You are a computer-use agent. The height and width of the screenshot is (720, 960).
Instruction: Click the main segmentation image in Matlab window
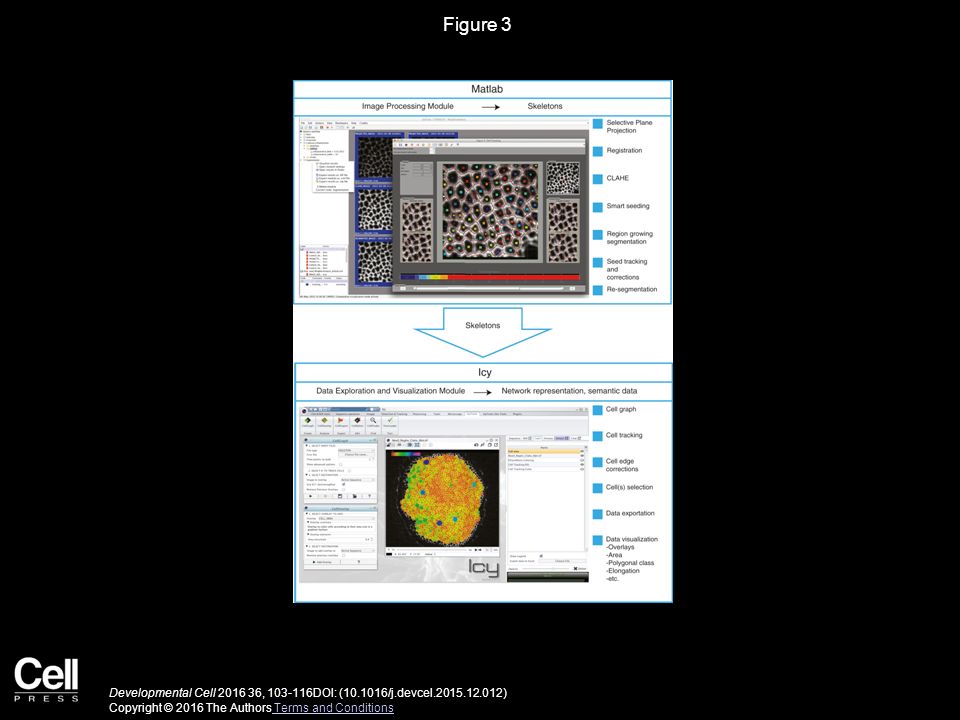tap(490, 211)
